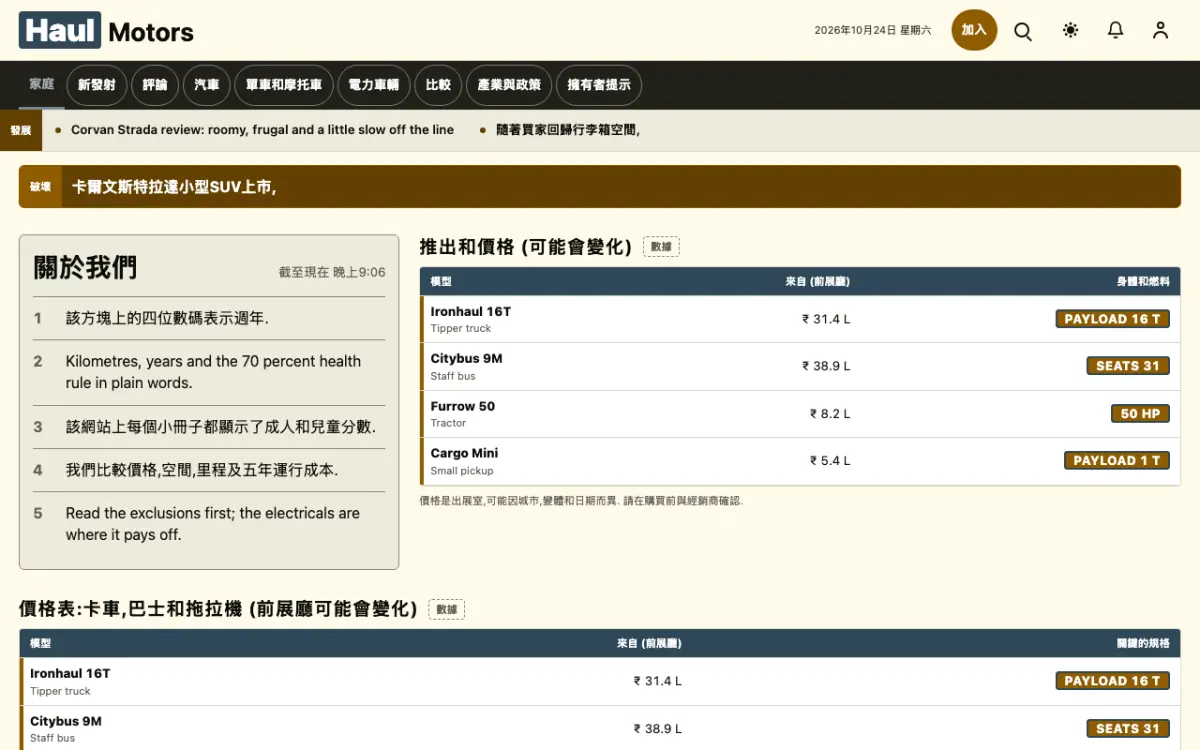The height and width of the screenshot is (750, 1200).
Task: Click price ₹ 5.4 L for Cargo Mini
Action: point(830,461)
